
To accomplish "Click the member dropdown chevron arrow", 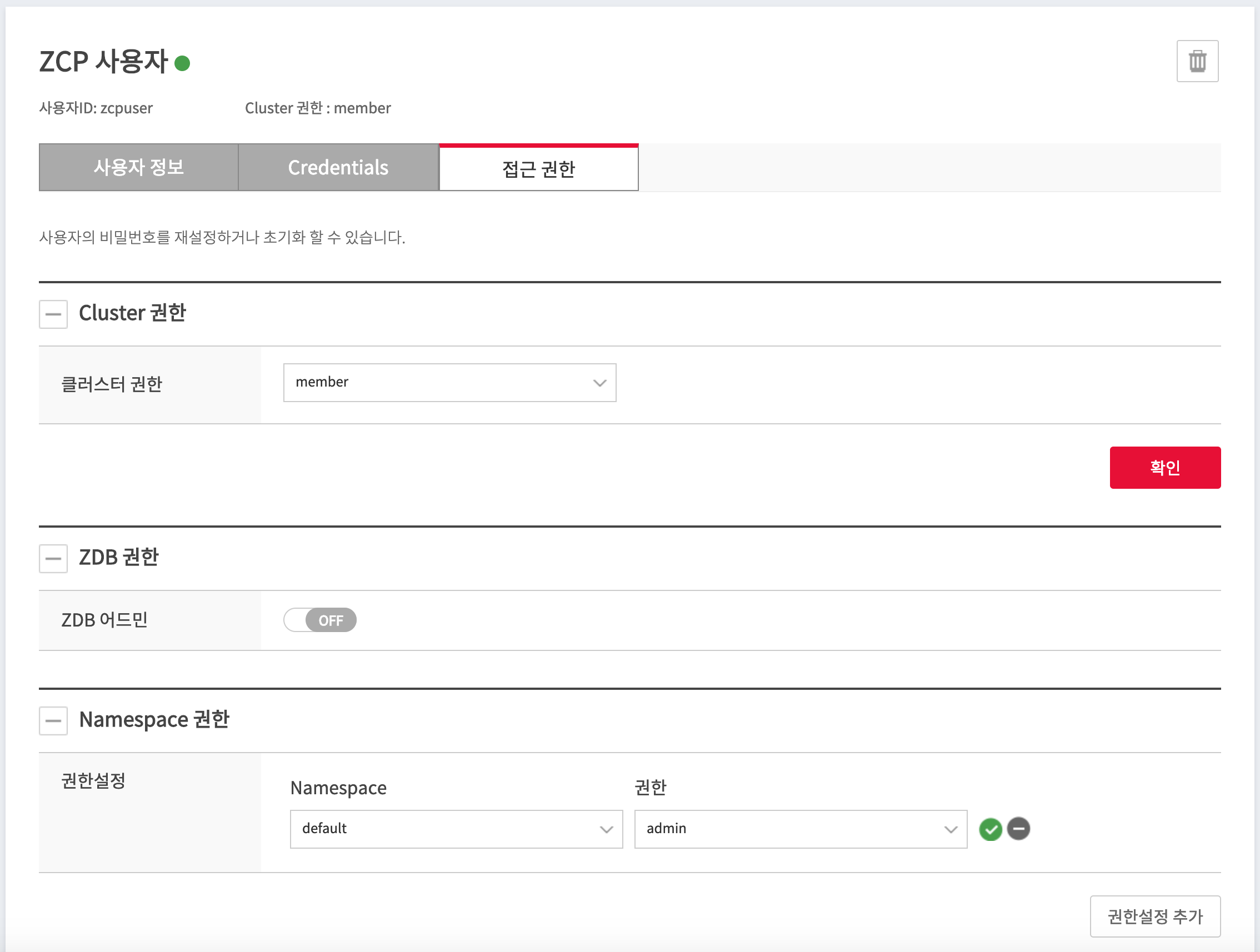I will coord(599,383).
